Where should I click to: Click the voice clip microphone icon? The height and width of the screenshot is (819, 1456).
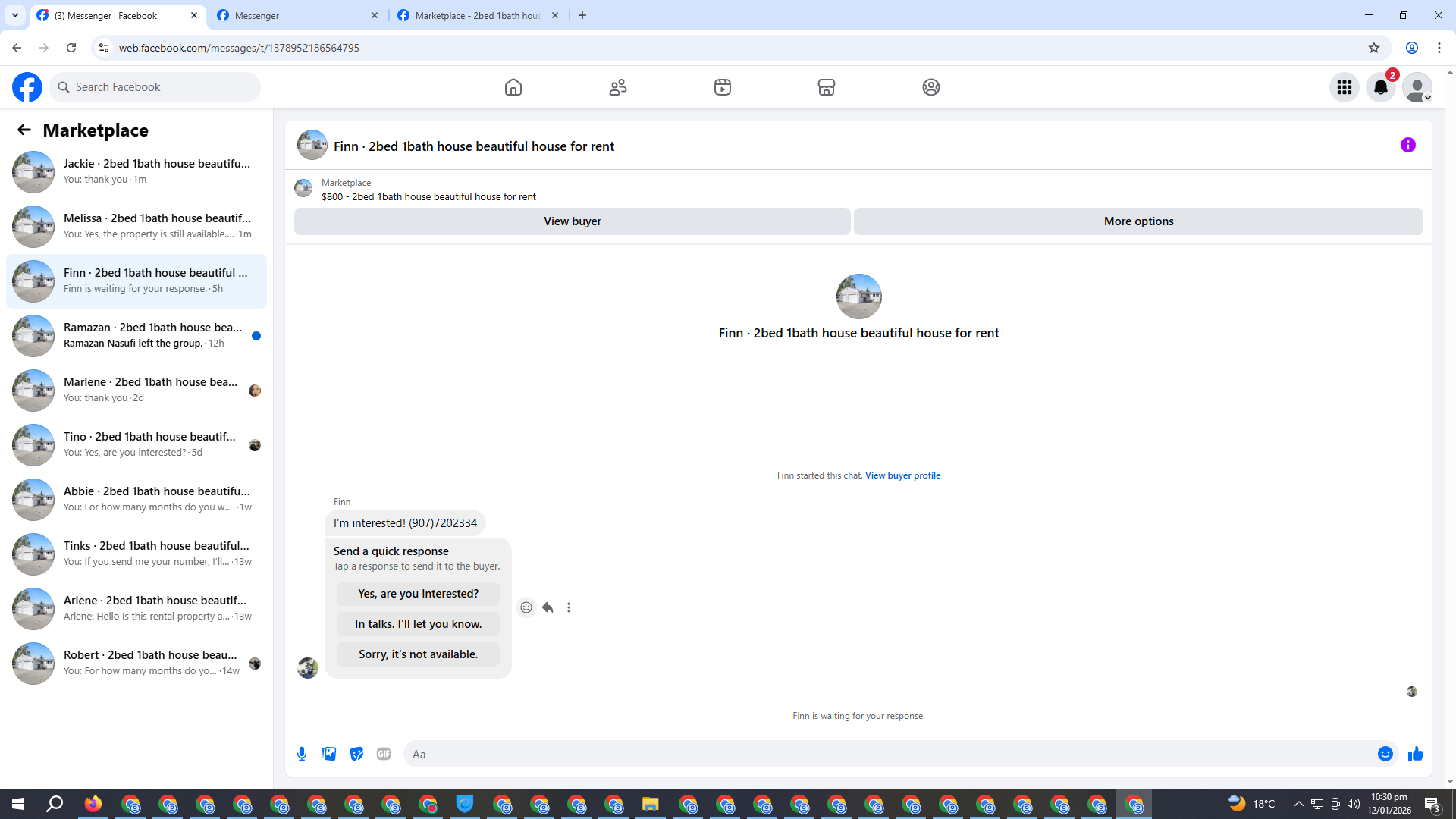302,754
